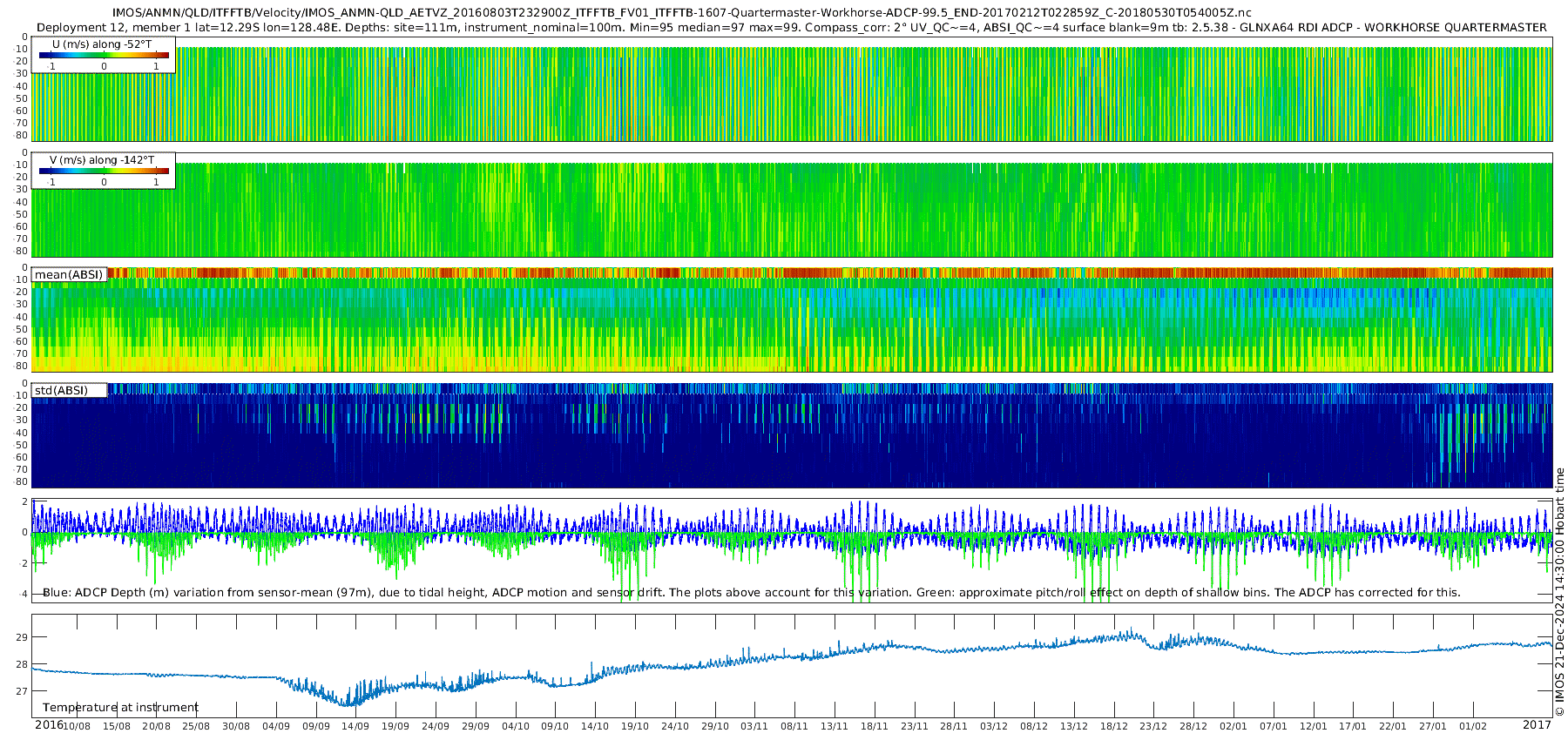Screen dimensions: 1568x740
Task: Click the temperature minimum dip in the curve
Action: [347, 703]
